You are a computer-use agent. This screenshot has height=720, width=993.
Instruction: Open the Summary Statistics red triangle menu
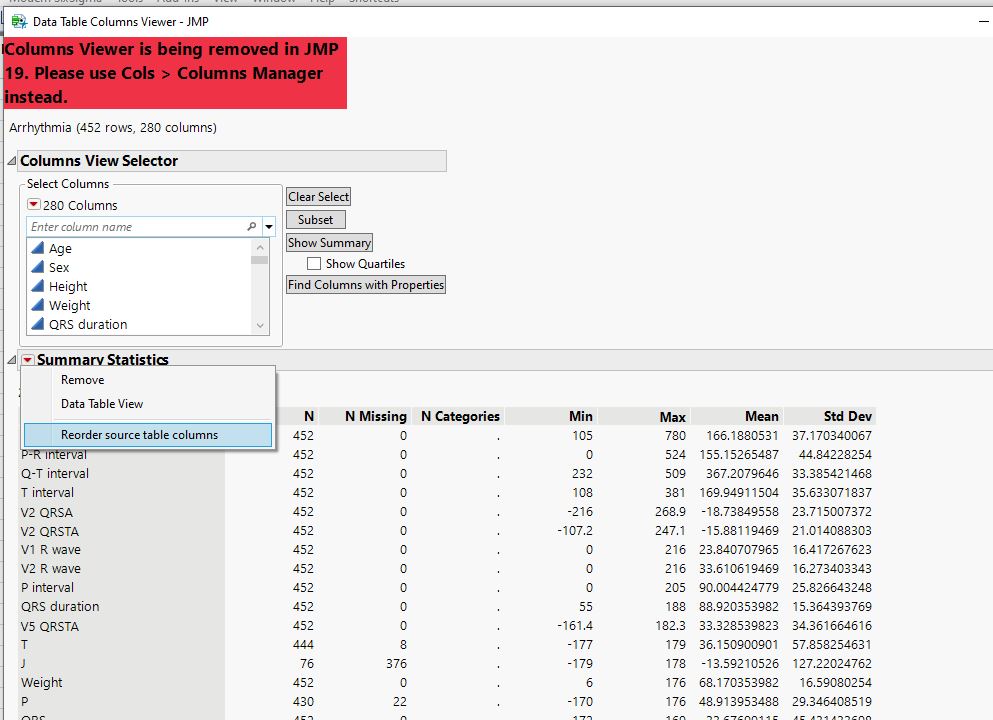(27, 360)
